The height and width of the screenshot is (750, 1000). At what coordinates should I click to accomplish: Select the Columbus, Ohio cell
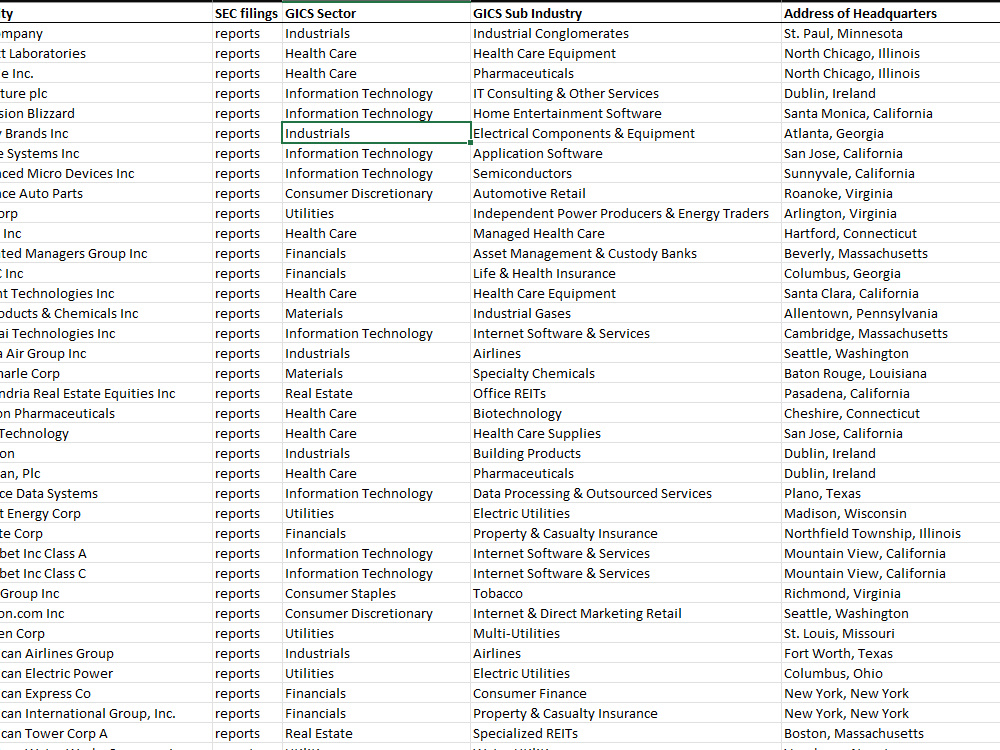pyautogui.click(x=890, y=673)
